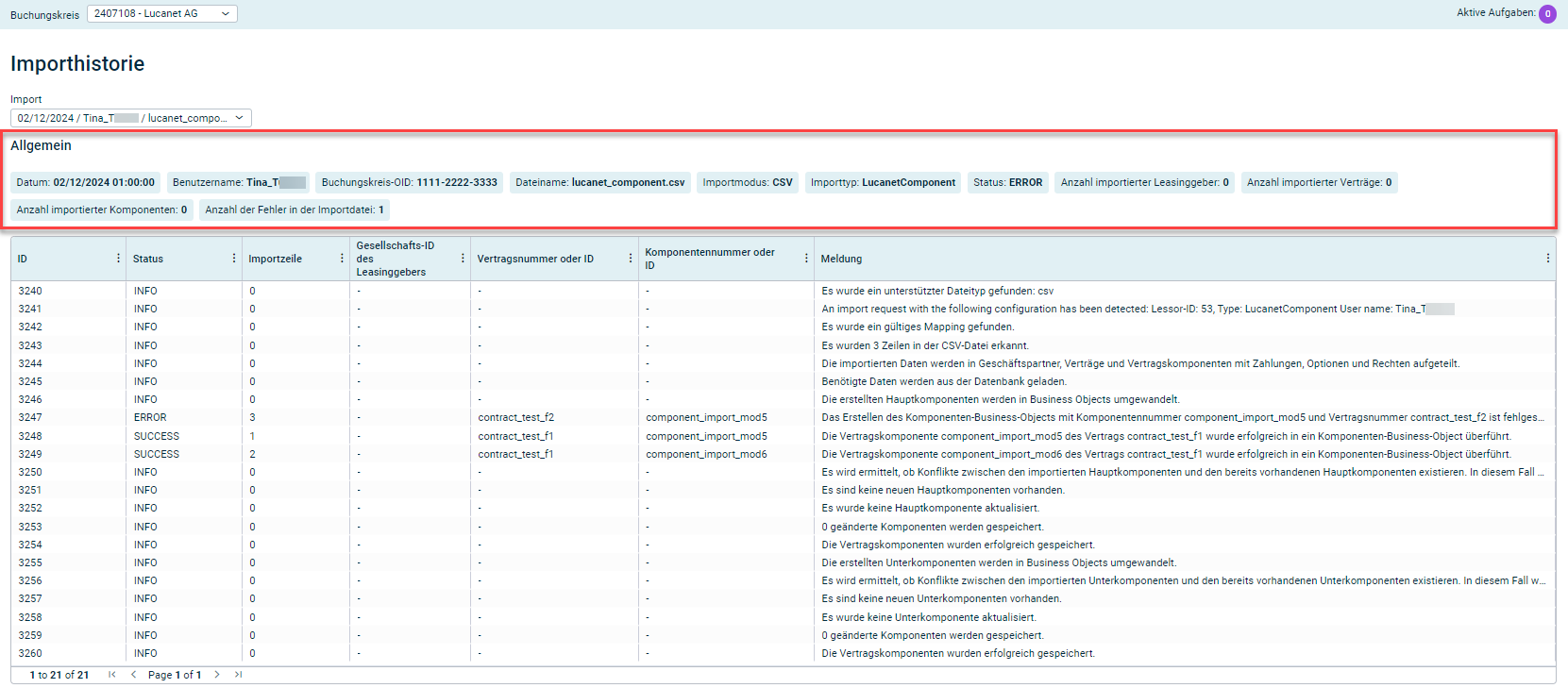The image size is (1568, 688).
Task: Select Anzahl der Fehler in der Importdatei chip
Action: coord(295,210)
